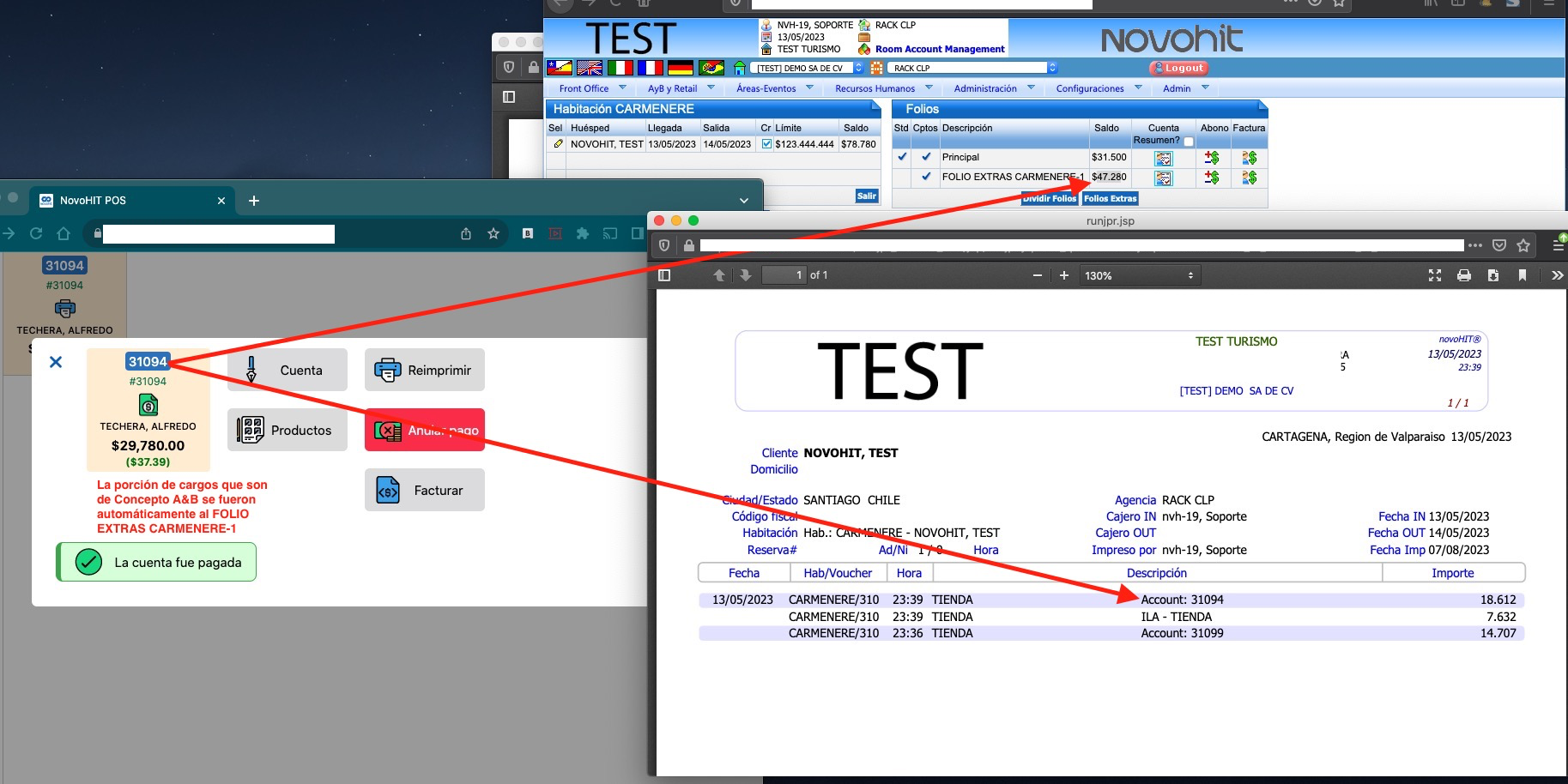The height and width of the screenshot is (784, 1568).
Task: Click Factura icon for Principal folio
Action: [1249, 158]
